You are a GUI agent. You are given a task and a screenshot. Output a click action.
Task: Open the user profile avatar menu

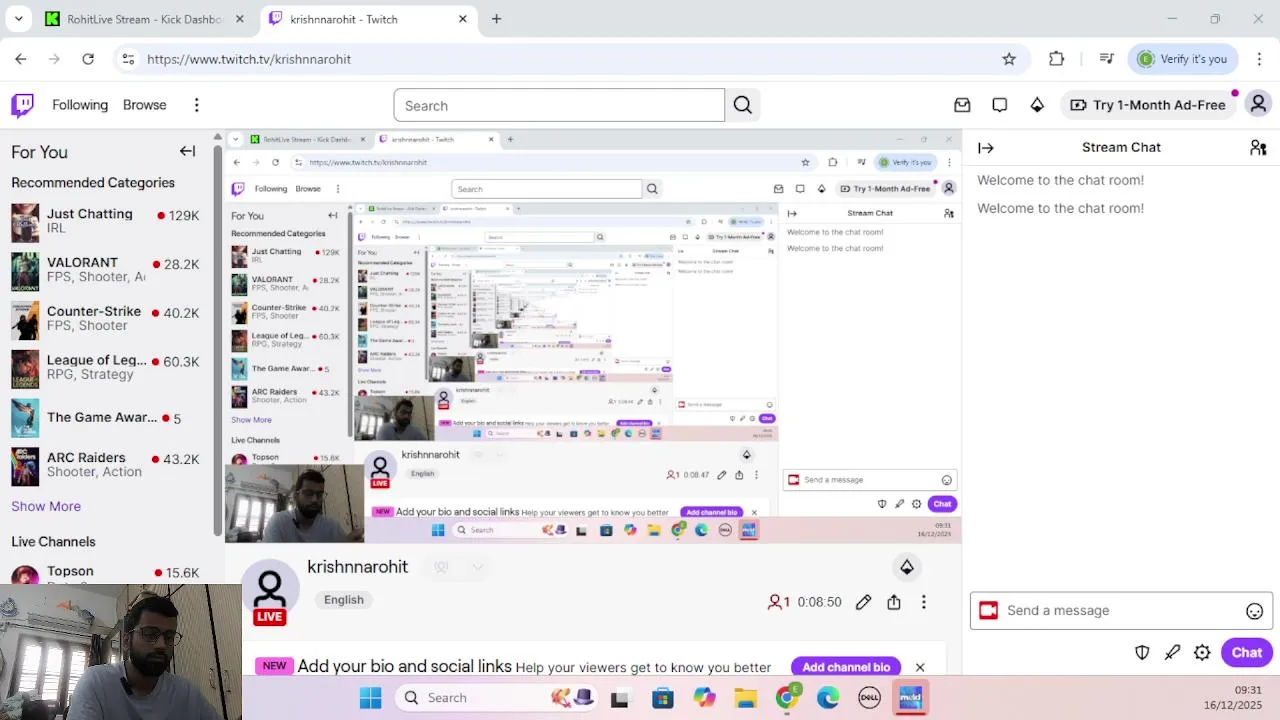click(1258, 104)
